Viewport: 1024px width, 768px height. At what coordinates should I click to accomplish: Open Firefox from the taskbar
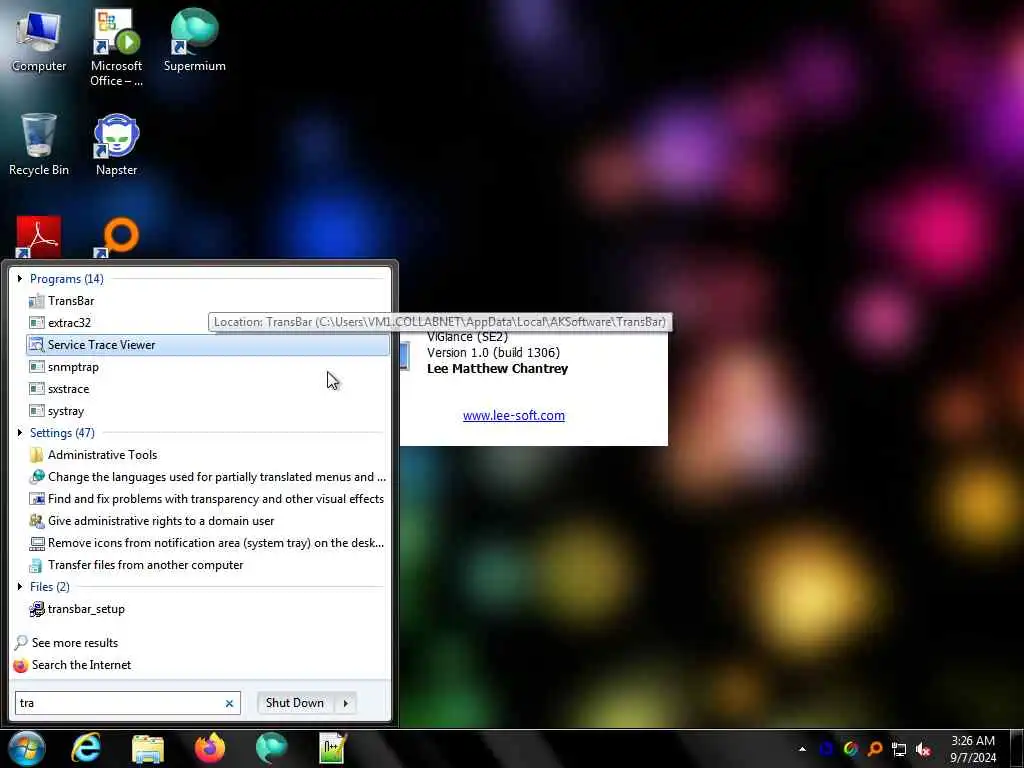point(210,748)
